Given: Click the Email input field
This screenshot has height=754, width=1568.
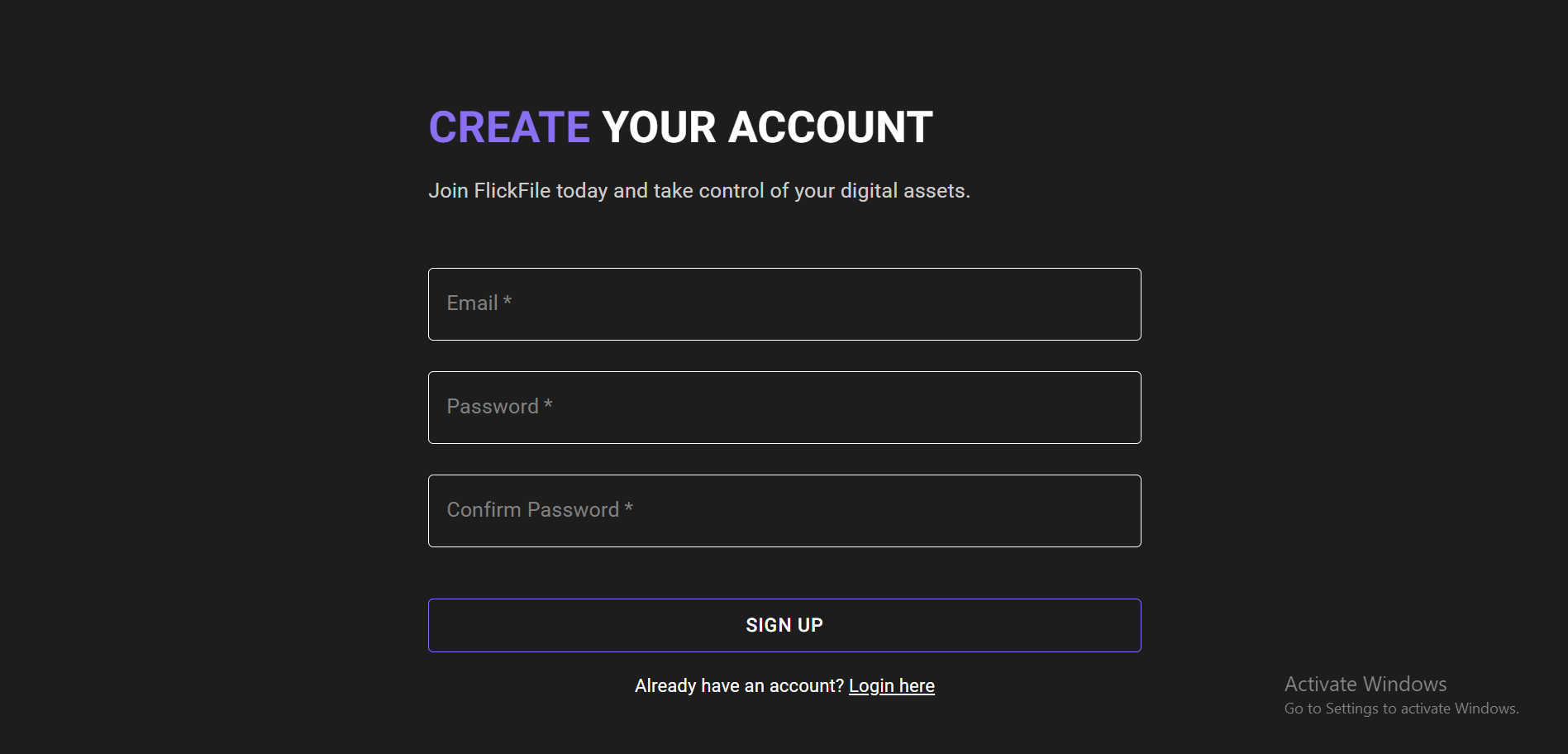Looking at the screenshot, I should point(784,304).
